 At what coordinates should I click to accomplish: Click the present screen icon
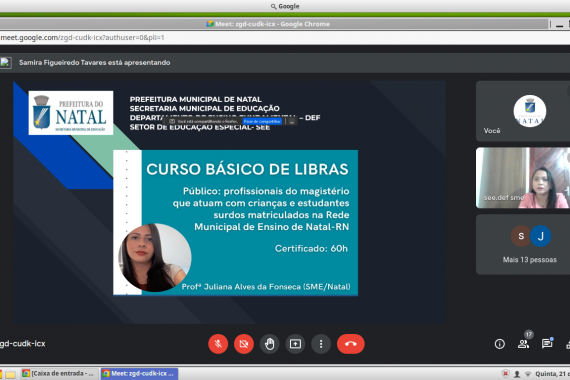tap(295, 344)
